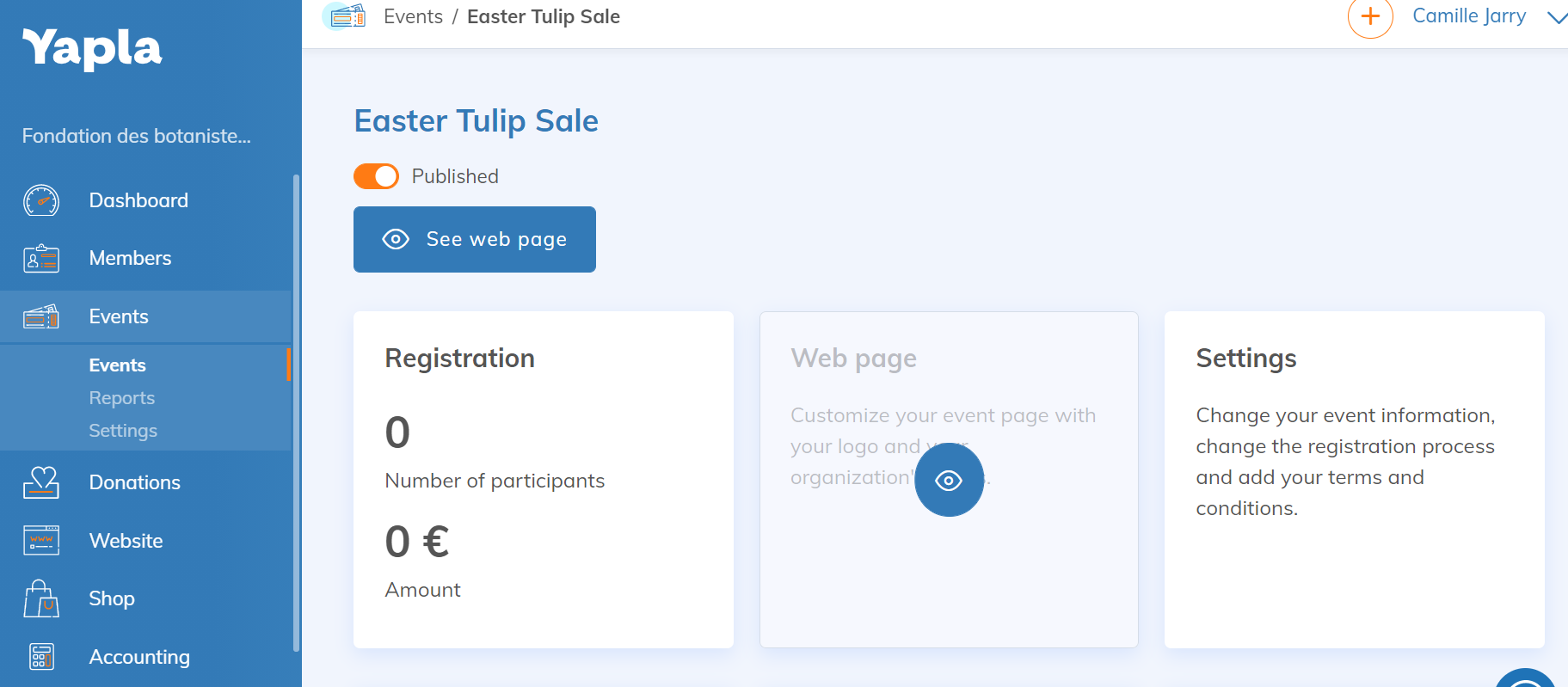
Task: Click the breadcrumb ticket icon
Action: (x=347, y=16)
